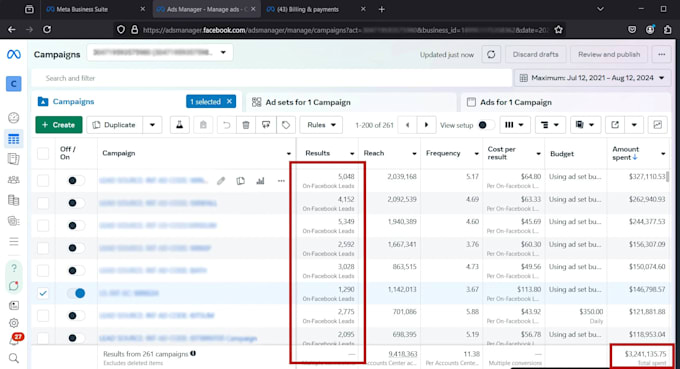Open the browser extensions icon
Viewport: 680px width, 369px height.
[x=668, y=29]
